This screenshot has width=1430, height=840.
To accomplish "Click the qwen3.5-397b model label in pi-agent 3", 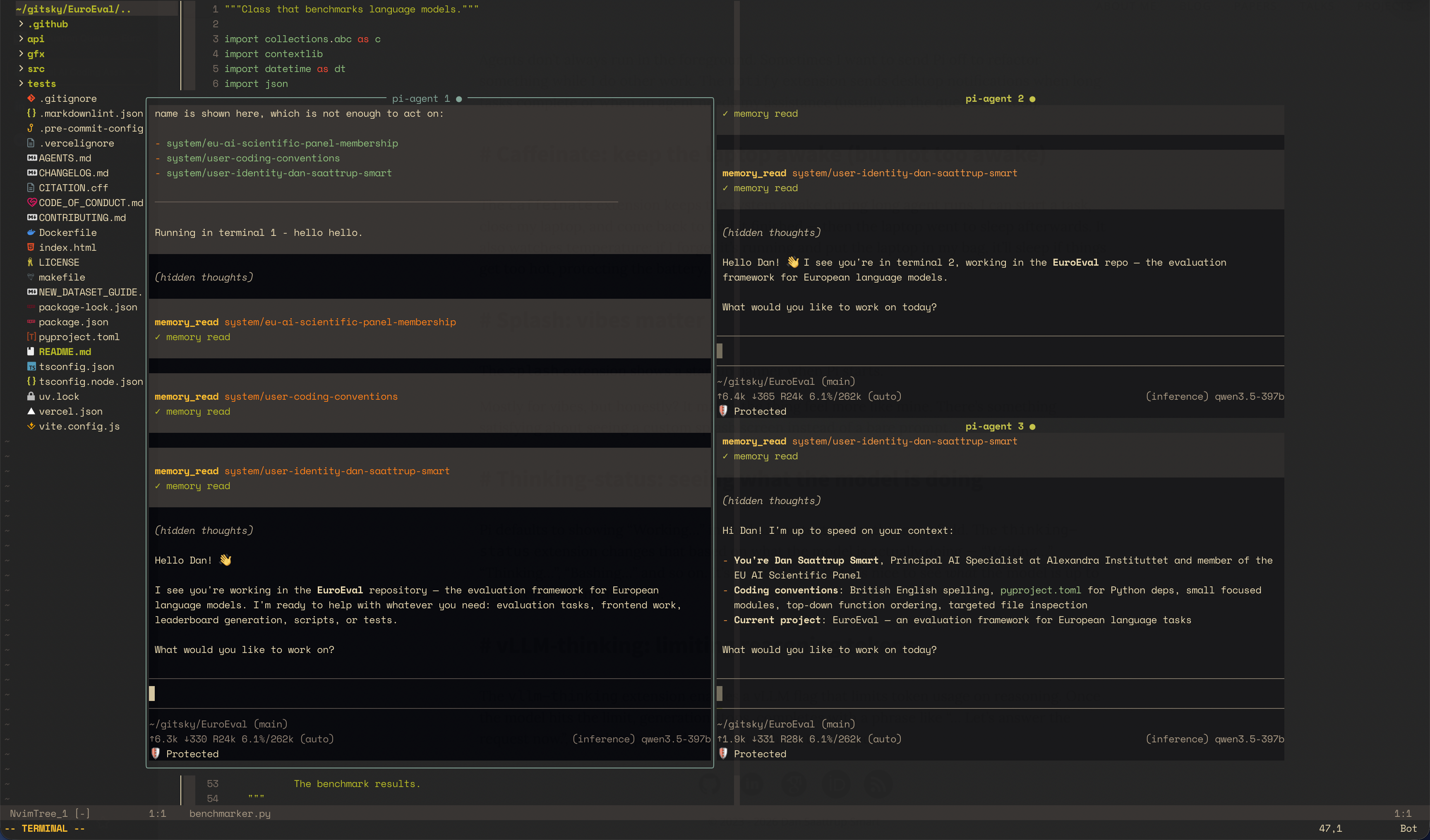I will pos(1249,739).
